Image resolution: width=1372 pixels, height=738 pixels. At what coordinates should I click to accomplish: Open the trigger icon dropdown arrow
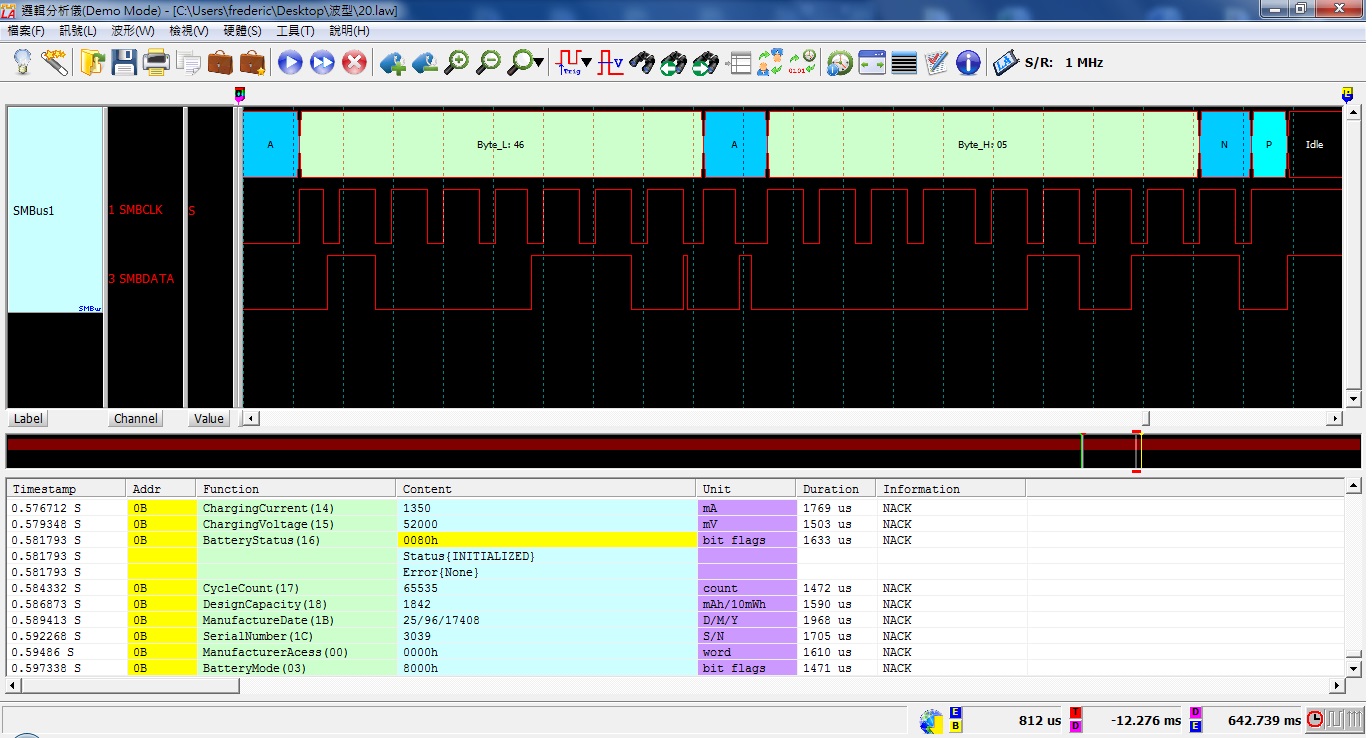tap(587, 63)
